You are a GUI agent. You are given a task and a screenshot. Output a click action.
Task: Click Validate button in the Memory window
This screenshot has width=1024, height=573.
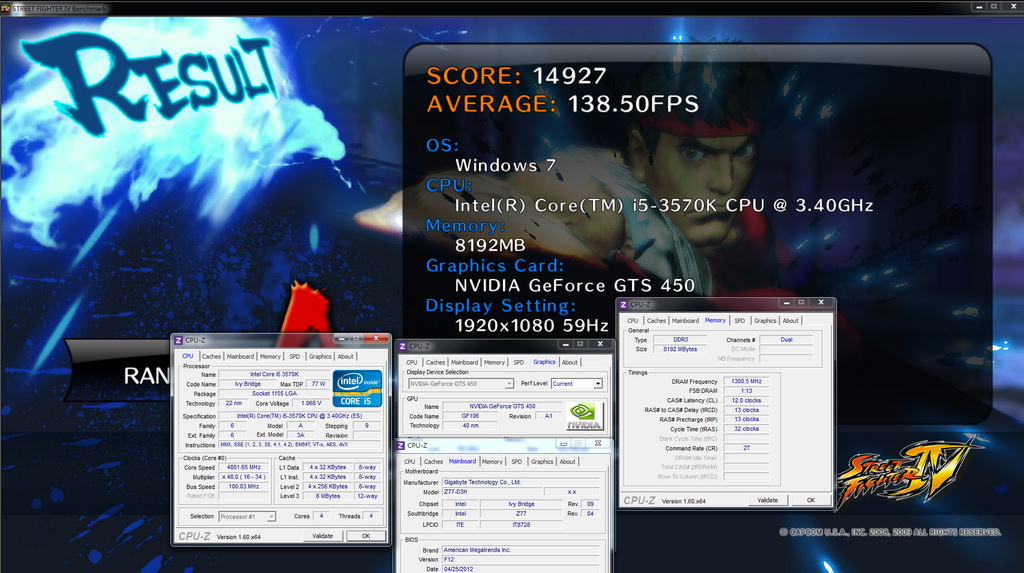coord(767,500)
